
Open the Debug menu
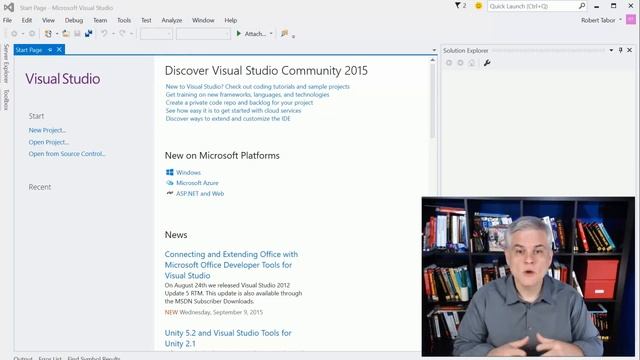click(x=74, y=20)
